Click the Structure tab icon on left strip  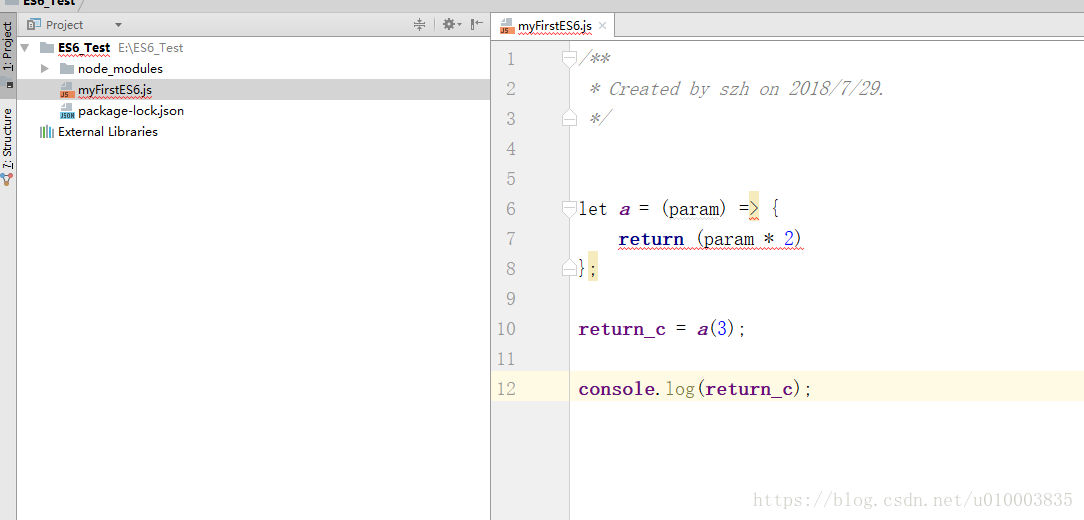(7, 178)
